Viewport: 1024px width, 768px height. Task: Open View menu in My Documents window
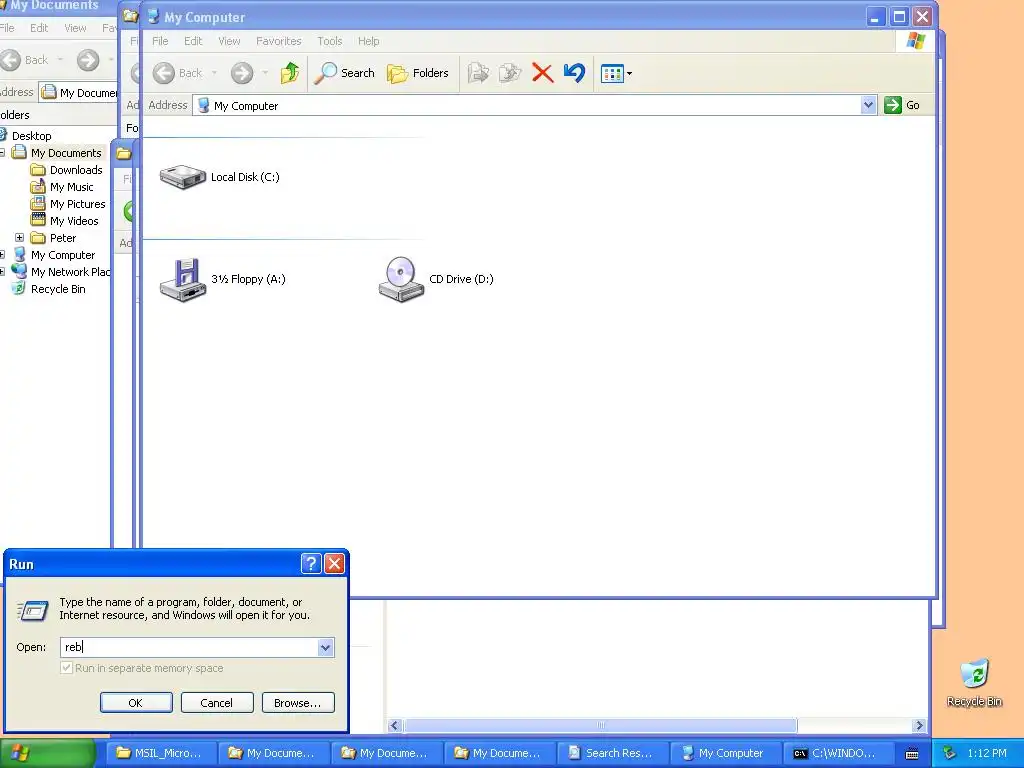point(75,28)
